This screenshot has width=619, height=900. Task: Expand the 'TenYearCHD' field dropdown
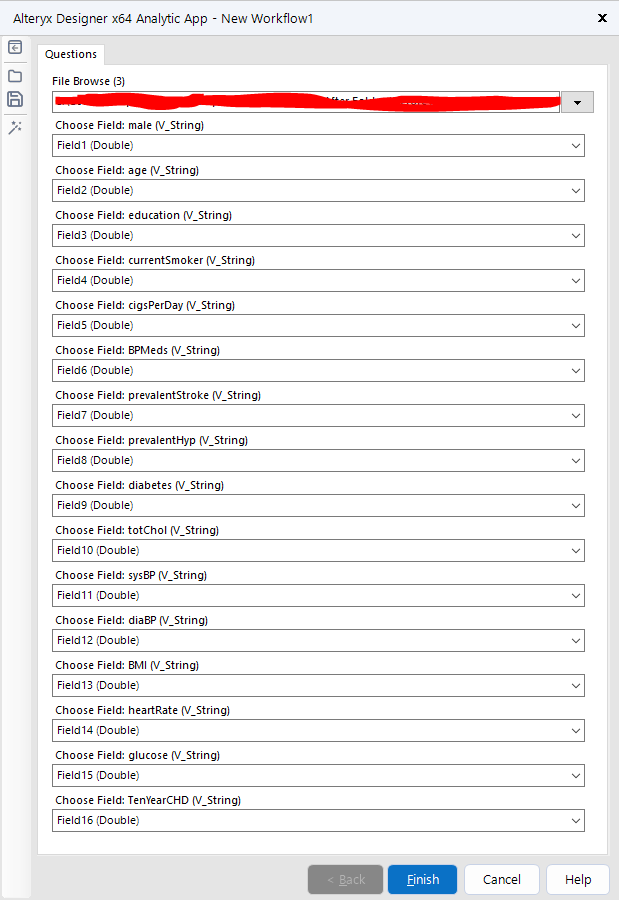pos(575,821)
